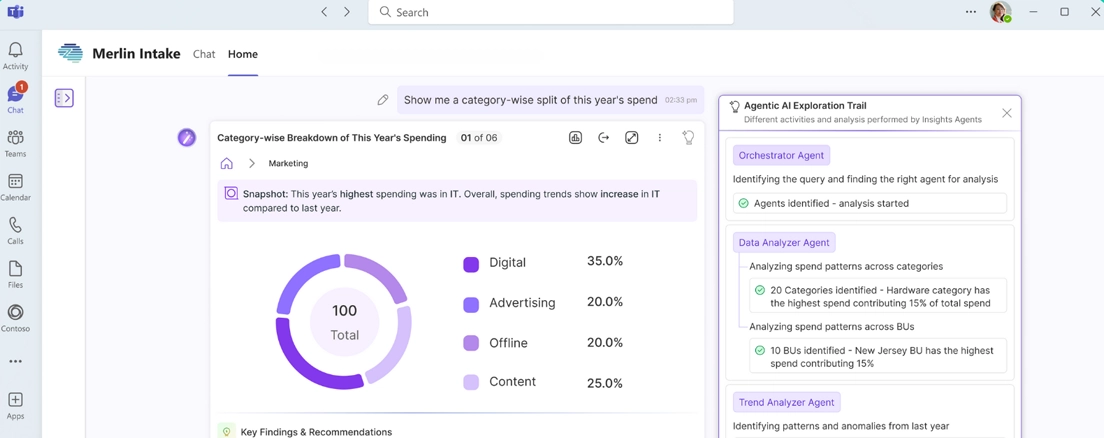This screenshot has width=1104, height=438.
Task: Click the Microsoft Teams logo
Action: point(15,12)
